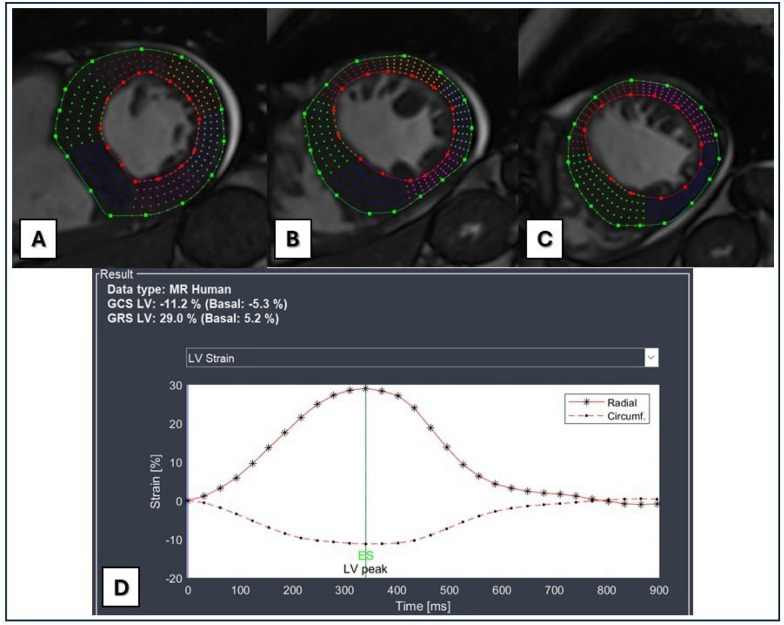Viewport: 784px width, 625px height.
Task: Select short-axis MRI image A
Action: coord(140,138)
